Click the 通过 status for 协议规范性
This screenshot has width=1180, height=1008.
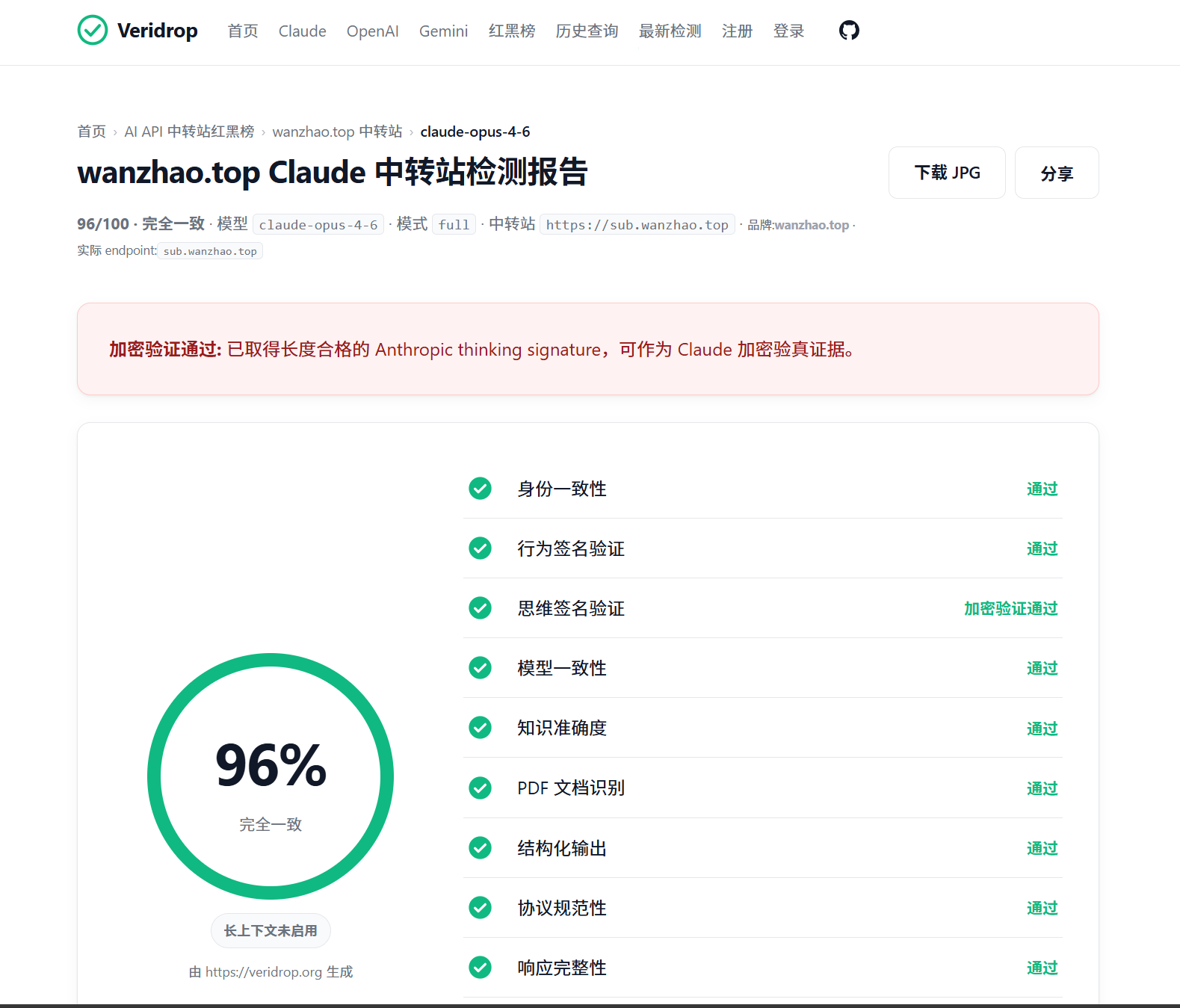pyautogui.click(x=1042, y=908)
